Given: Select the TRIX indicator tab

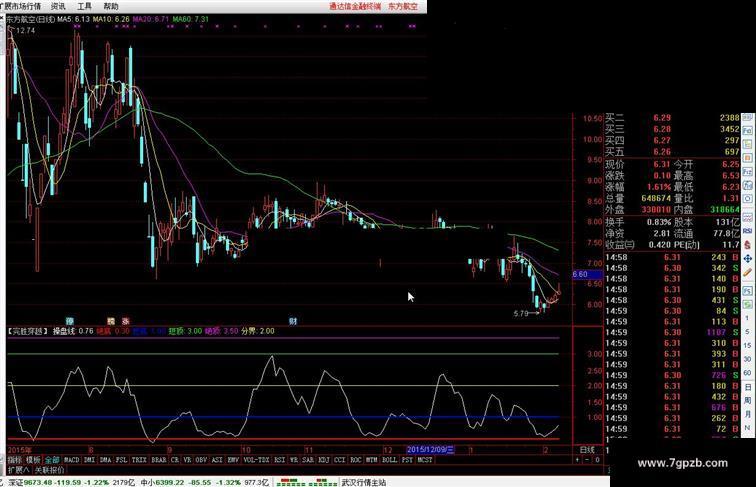Looking at the screenshot, I should pos(139,460).
